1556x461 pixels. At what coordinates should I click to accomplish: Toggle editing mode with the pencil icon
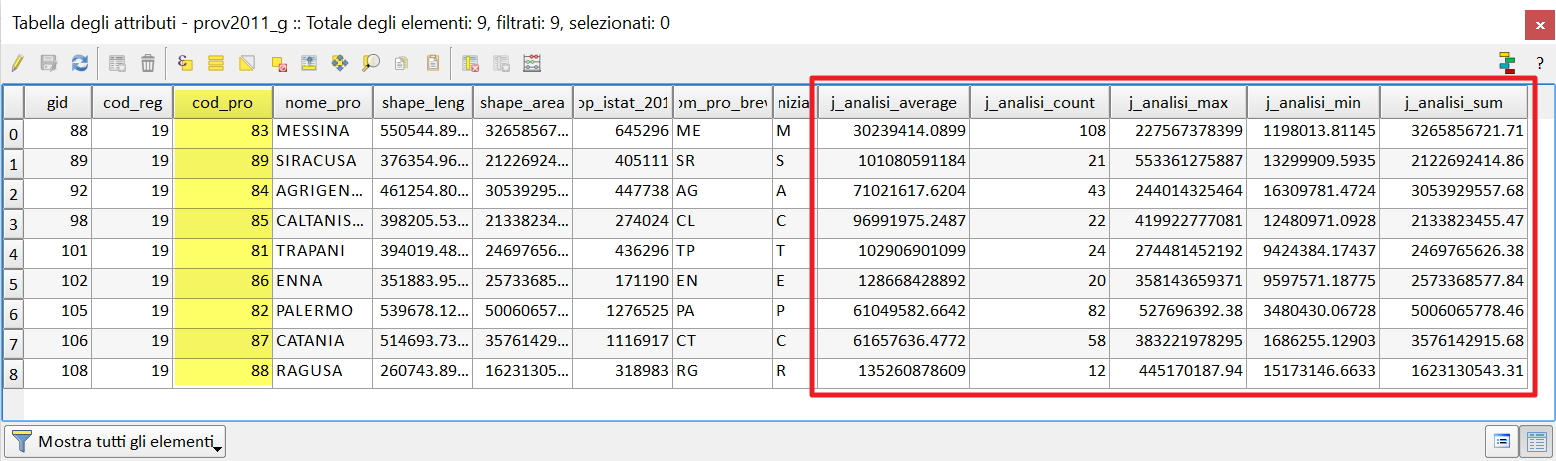(x=17, y=63)
